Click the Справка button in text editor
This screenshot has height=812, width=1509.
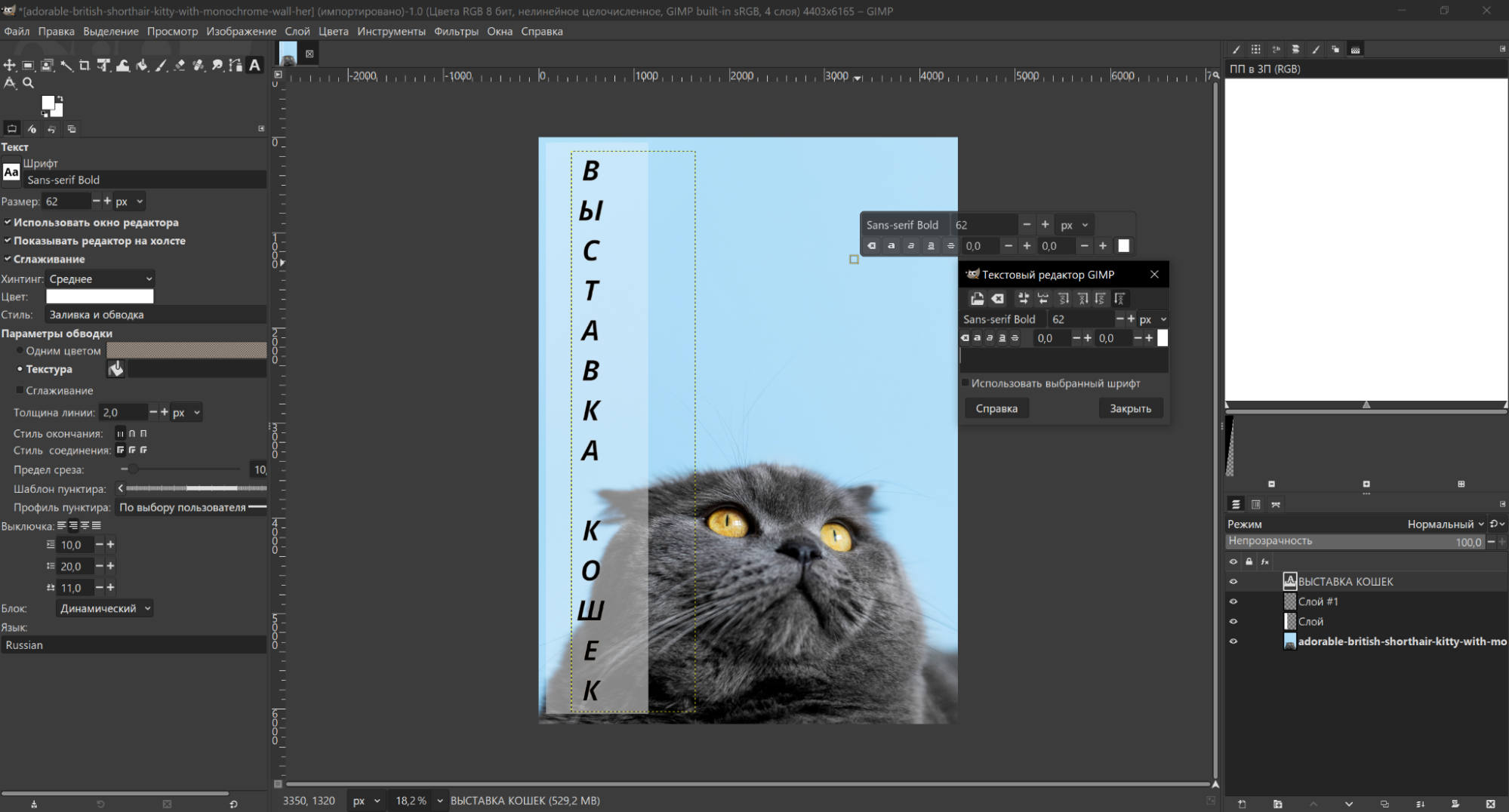pos(996,408)
